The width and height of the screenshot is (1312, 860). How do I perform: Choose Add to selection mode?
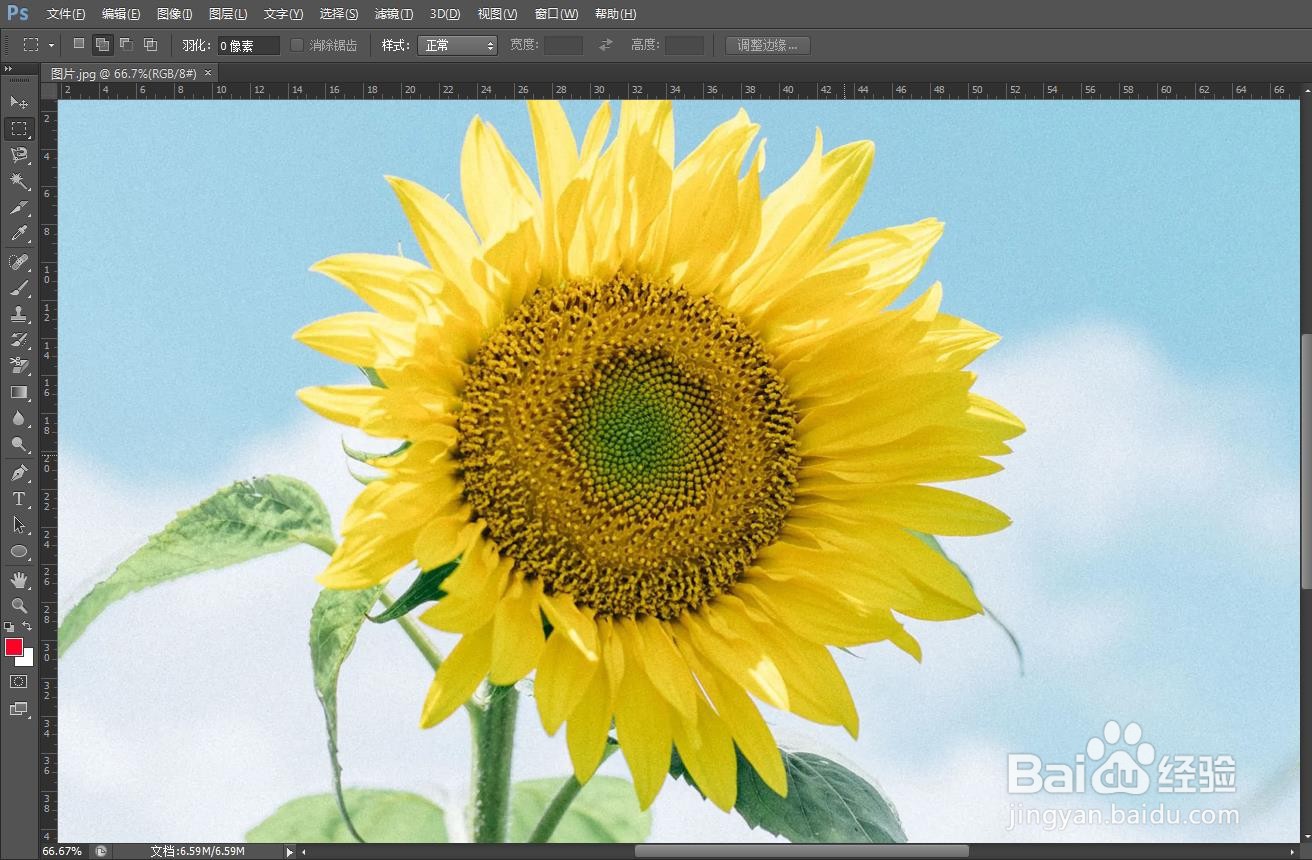(x=102, y=44)
